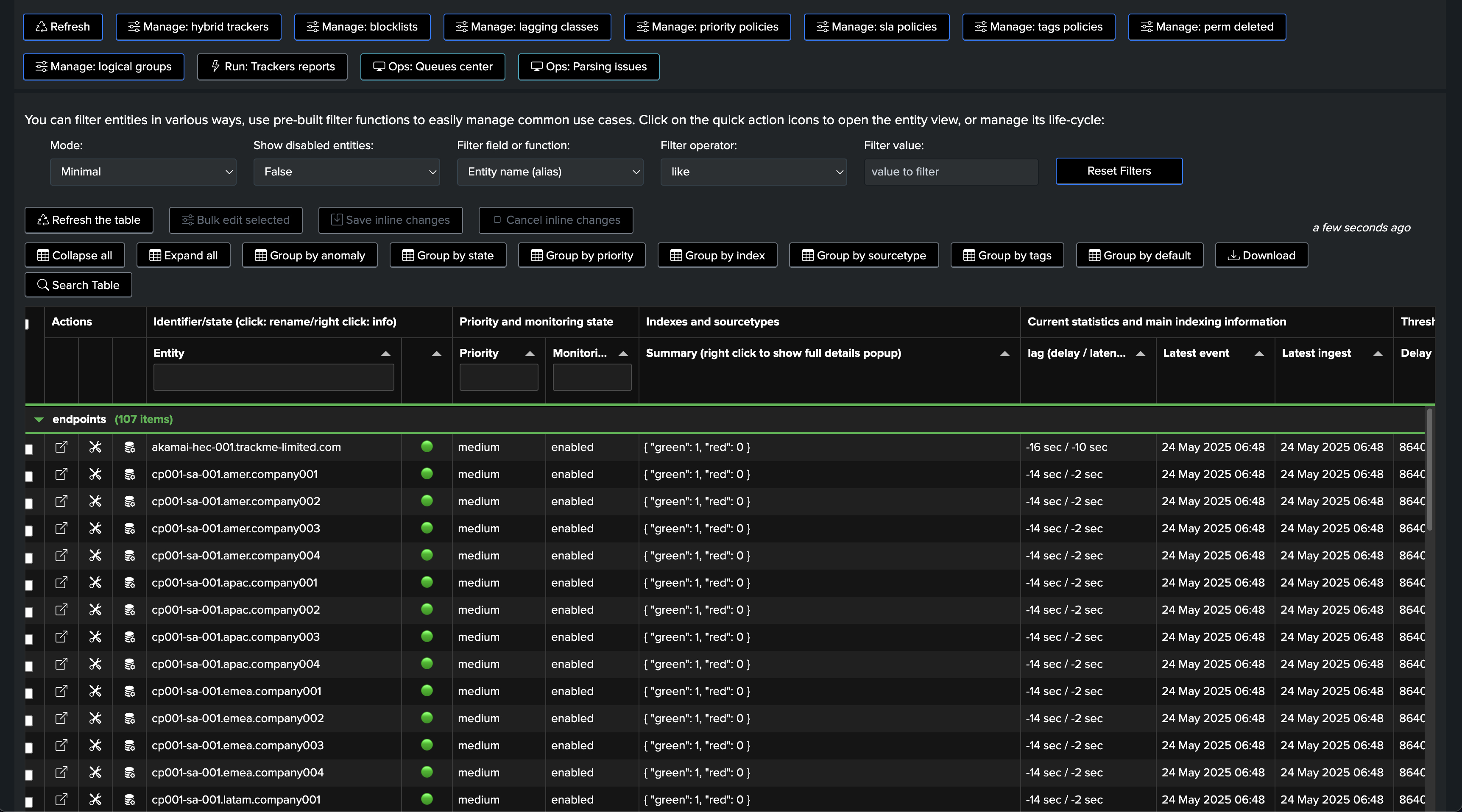Viewport: 1462px width, 812px height.
Task: Click green status indicator for cp001-sa-001.apac.company001
Action: click(x=427, y=582)
